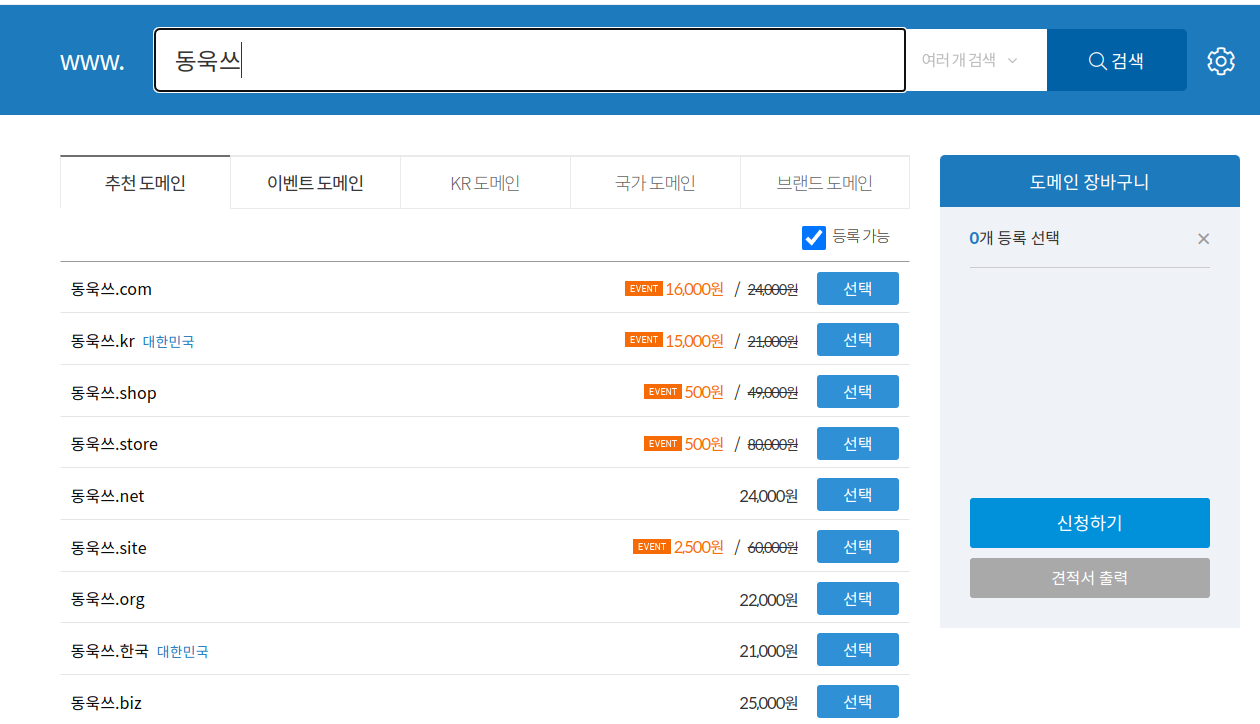Select the 국가 도메인 tab
Image resolution: width=1260 pixels, height=724 pixels.
coord(655,182)
